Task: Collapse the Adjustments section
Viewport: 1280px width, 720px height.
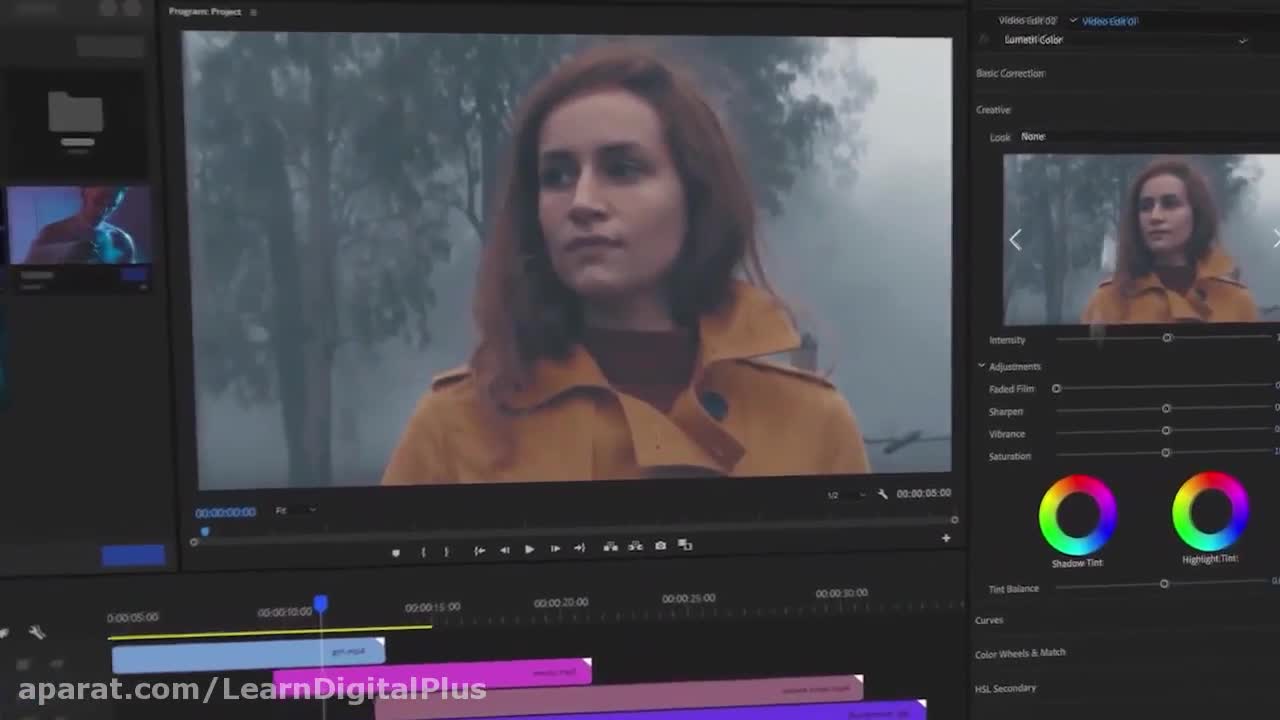Action: 981,366
